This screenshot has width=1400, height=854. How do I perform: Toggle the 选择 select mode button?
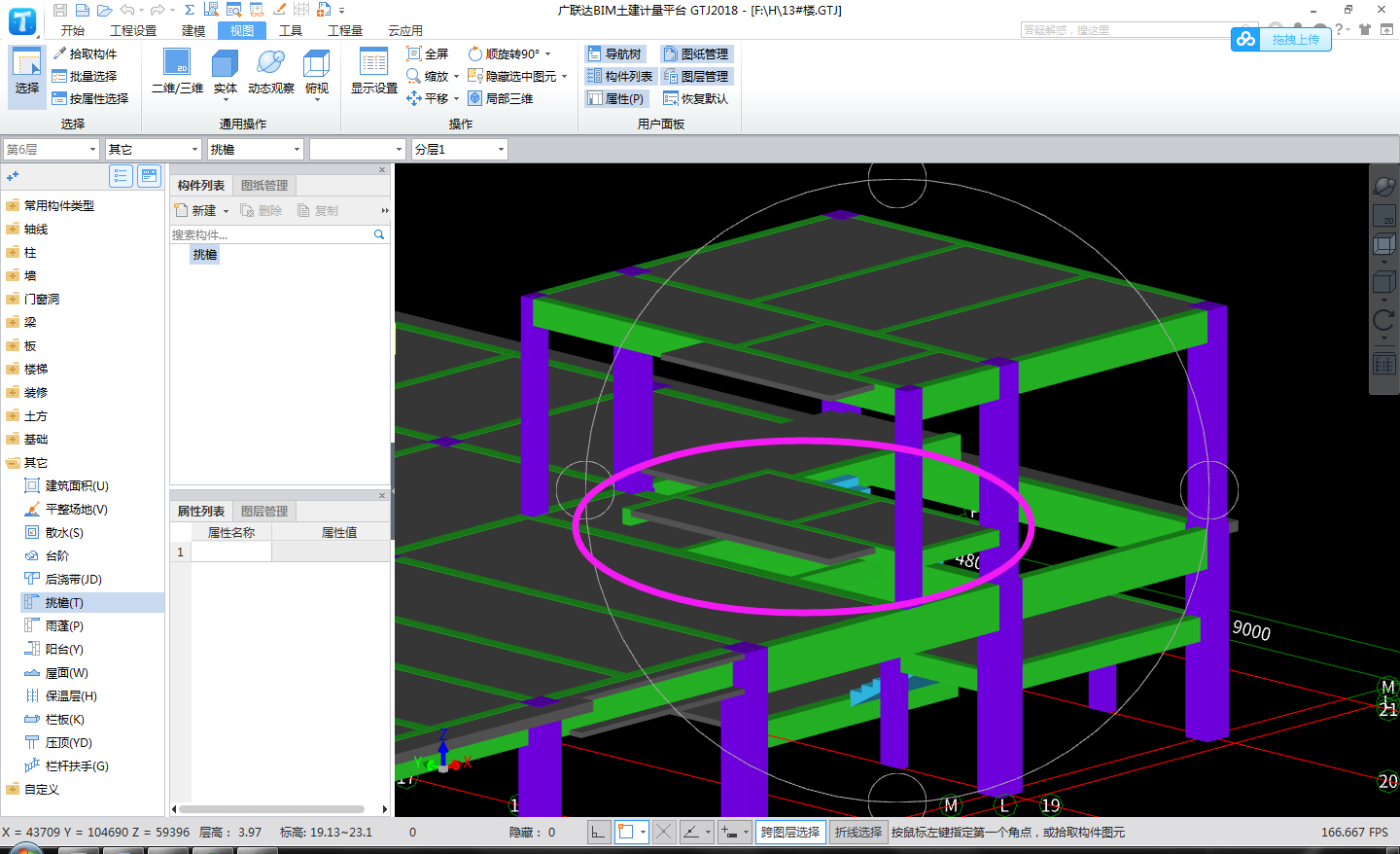click(27, 76)
